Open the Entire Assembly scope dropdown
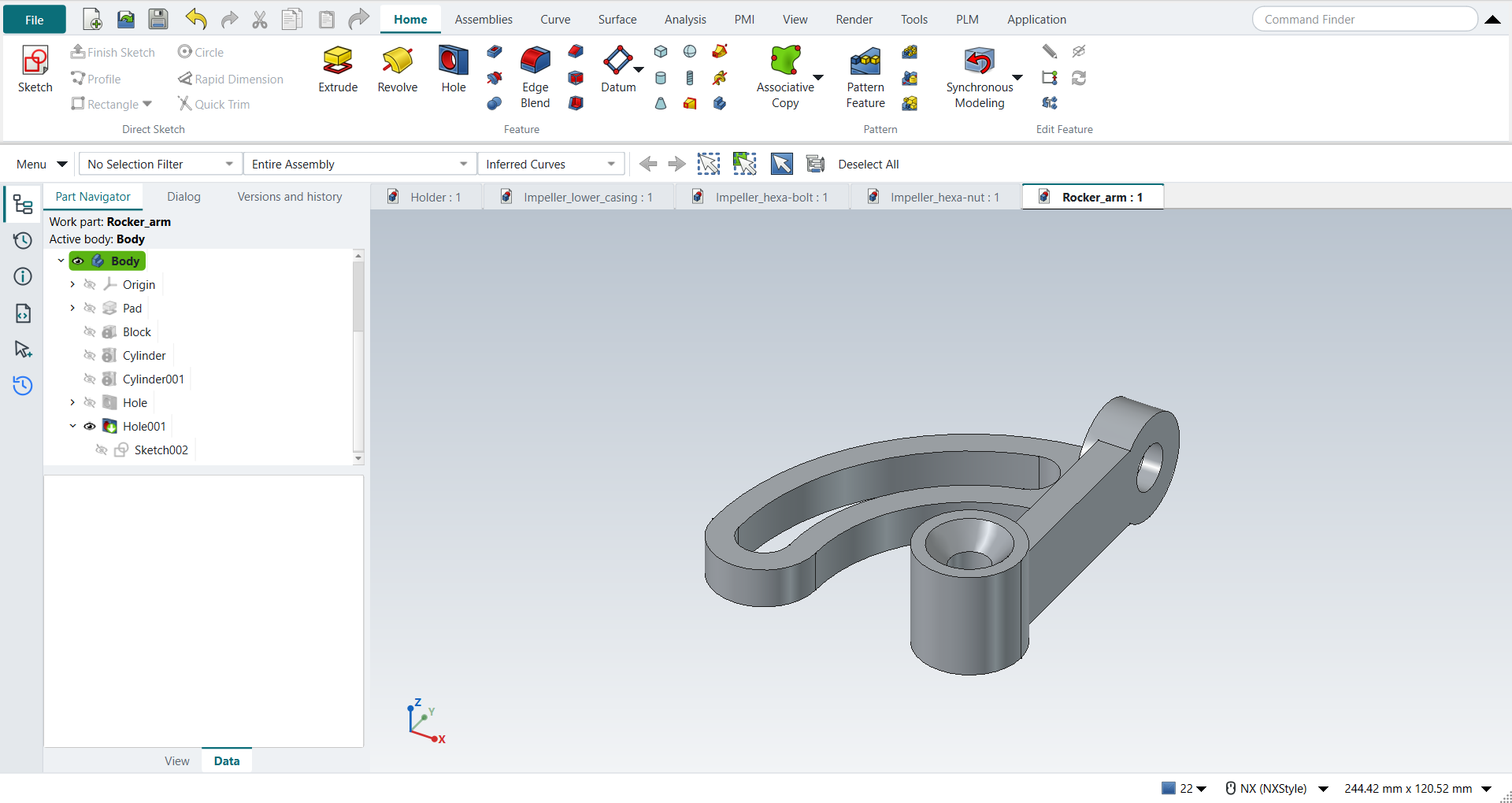Viewport: 1512px width, 803px height. pyautogui.click(x=360, y=164)
